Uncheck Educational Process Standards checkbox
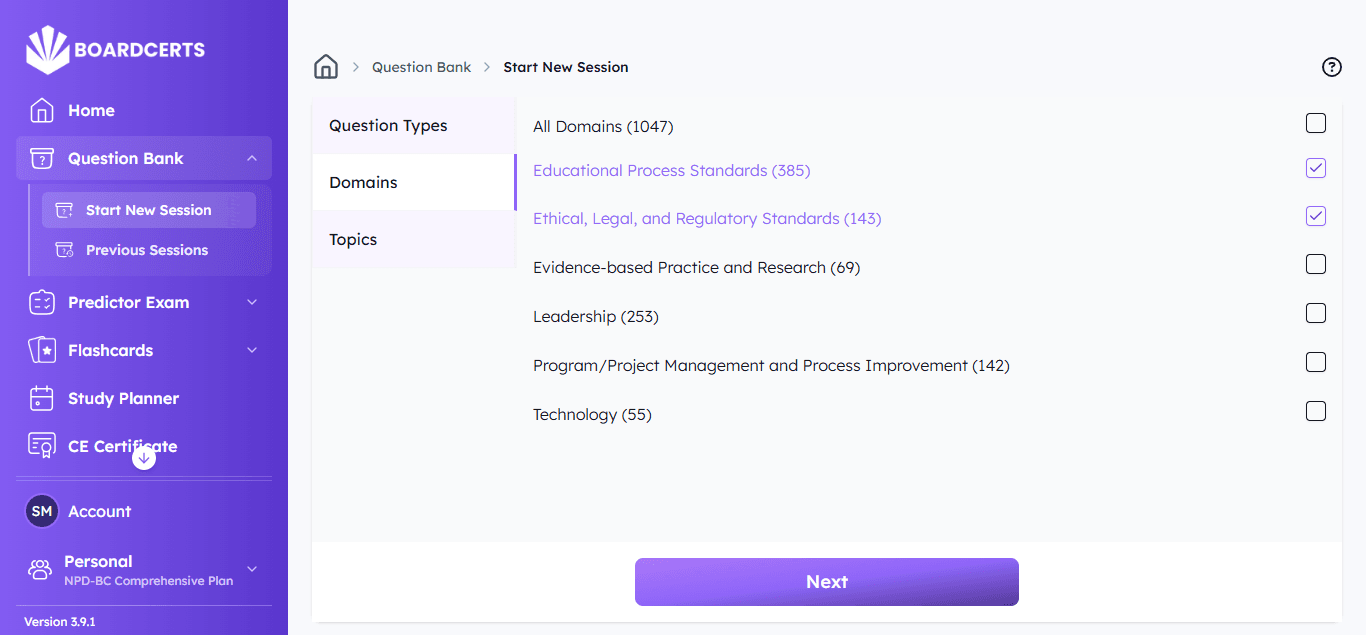The height and width of the screenshot is (635, 1366). (1316, 168)
